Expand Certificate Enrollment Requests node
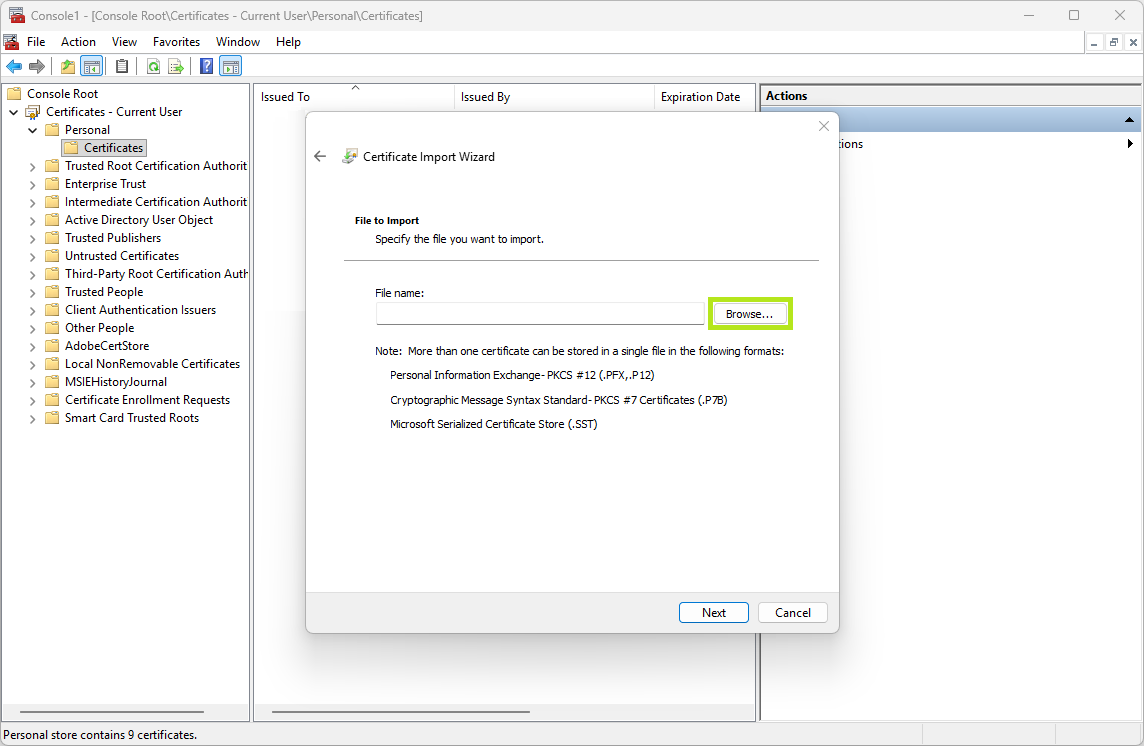Image resolution: width=1144 pixels, height=746 pixels. tap(32, 401)
